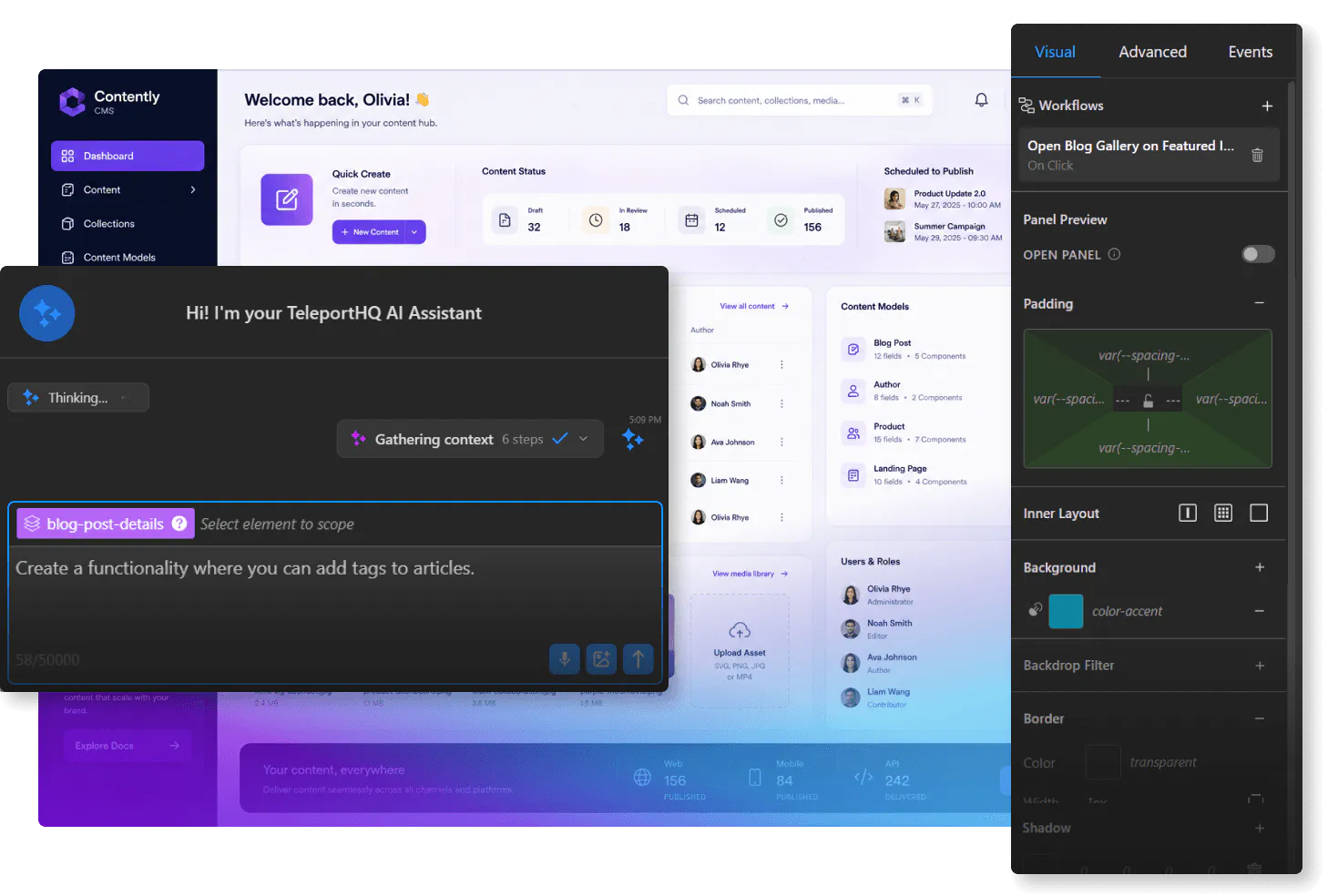This screenshot has width=1328, height=896.
Task: Click the info icon beside OPEN PANEL
Action: 1114,255
